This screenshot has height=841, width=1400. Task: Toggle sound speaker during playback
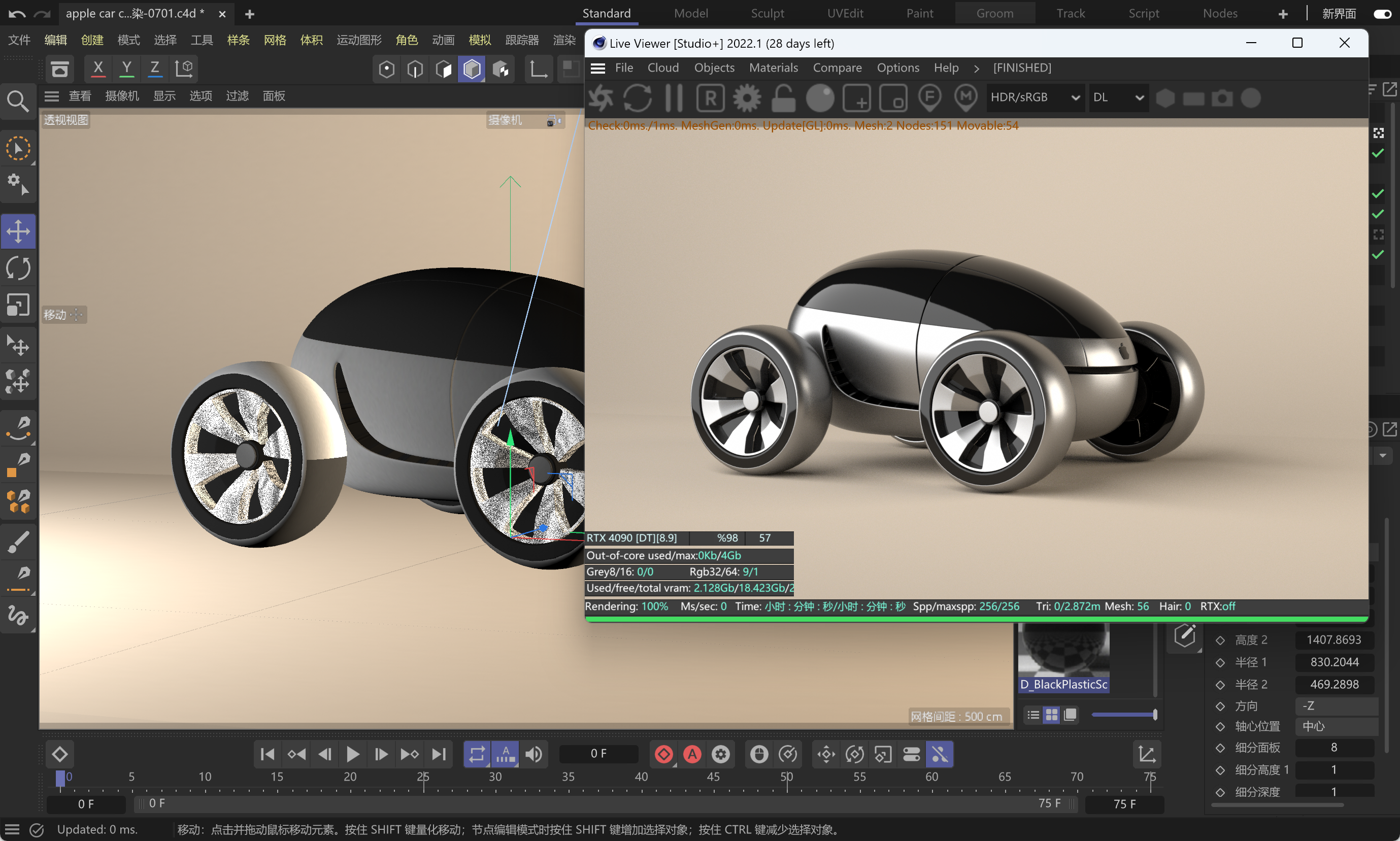(534, 754)
